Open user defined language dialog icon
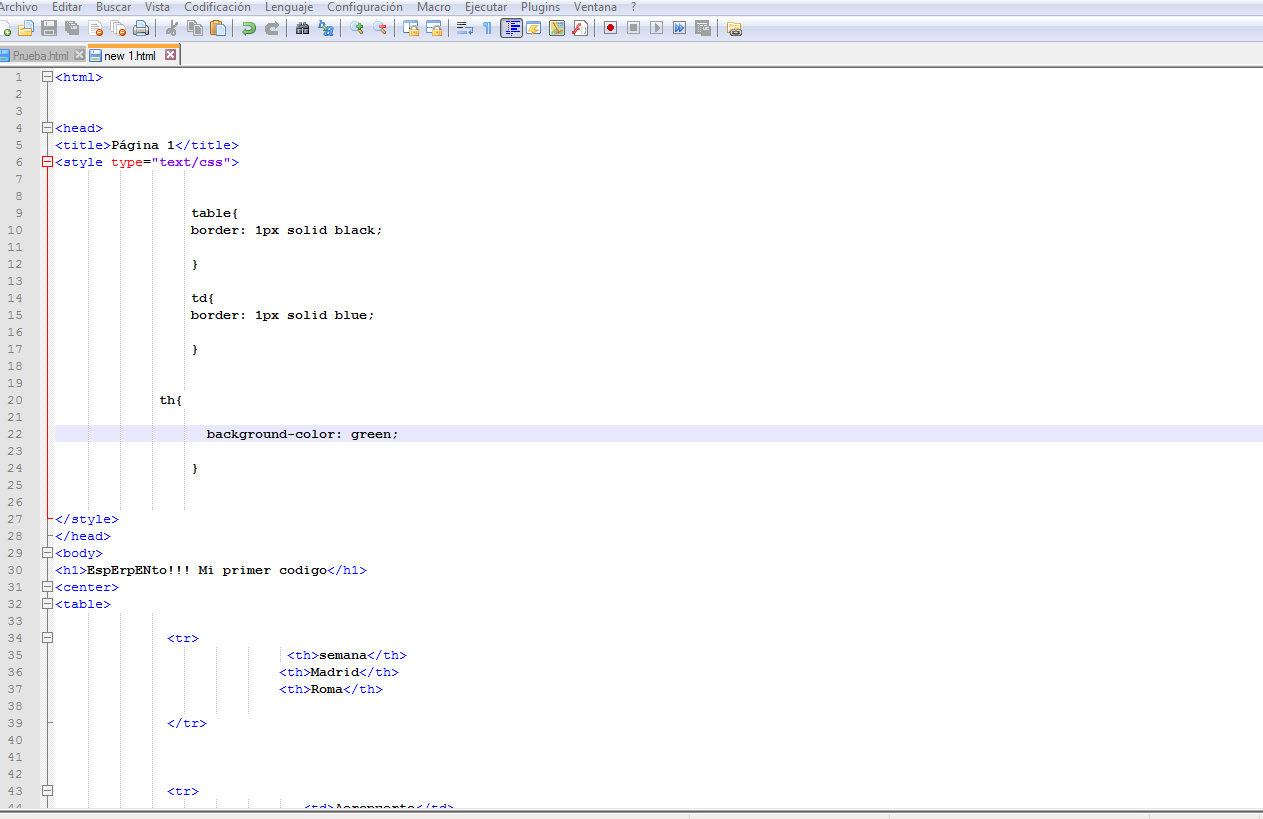Image resolution: width=1263 pixels, height=819 pixels. [x=533, y=28]
